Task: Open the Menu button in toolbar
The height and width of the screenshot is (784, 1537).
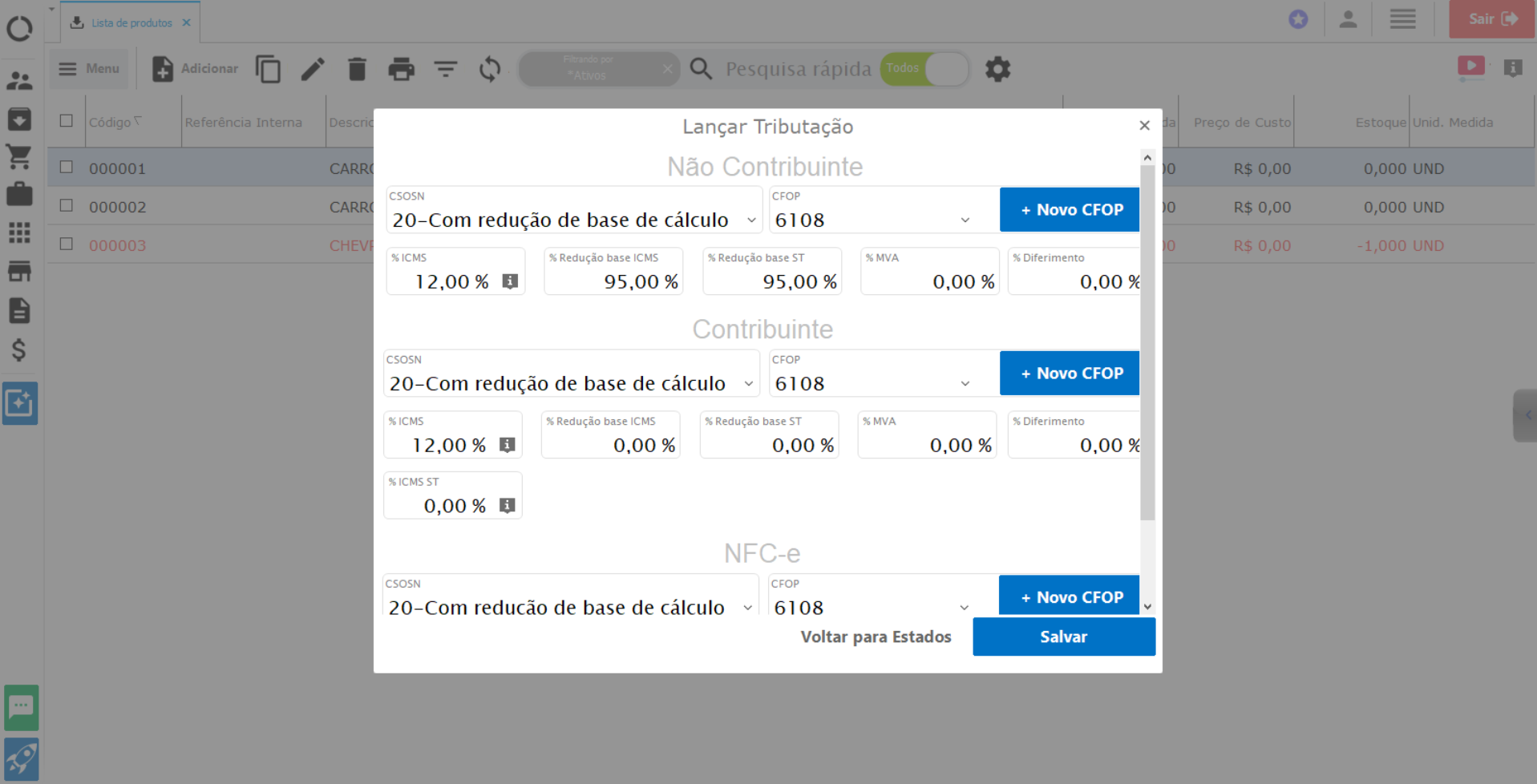Action: 90,69
